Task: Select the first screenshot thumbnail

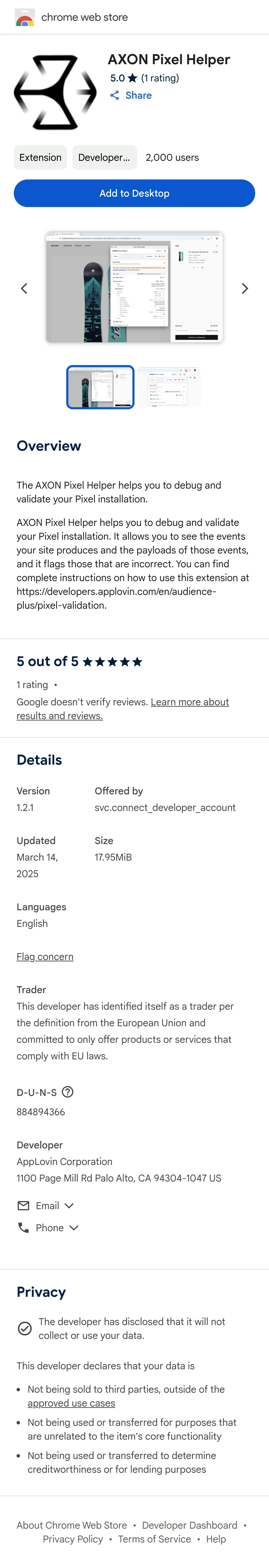Action: click(x=100, y=387)
